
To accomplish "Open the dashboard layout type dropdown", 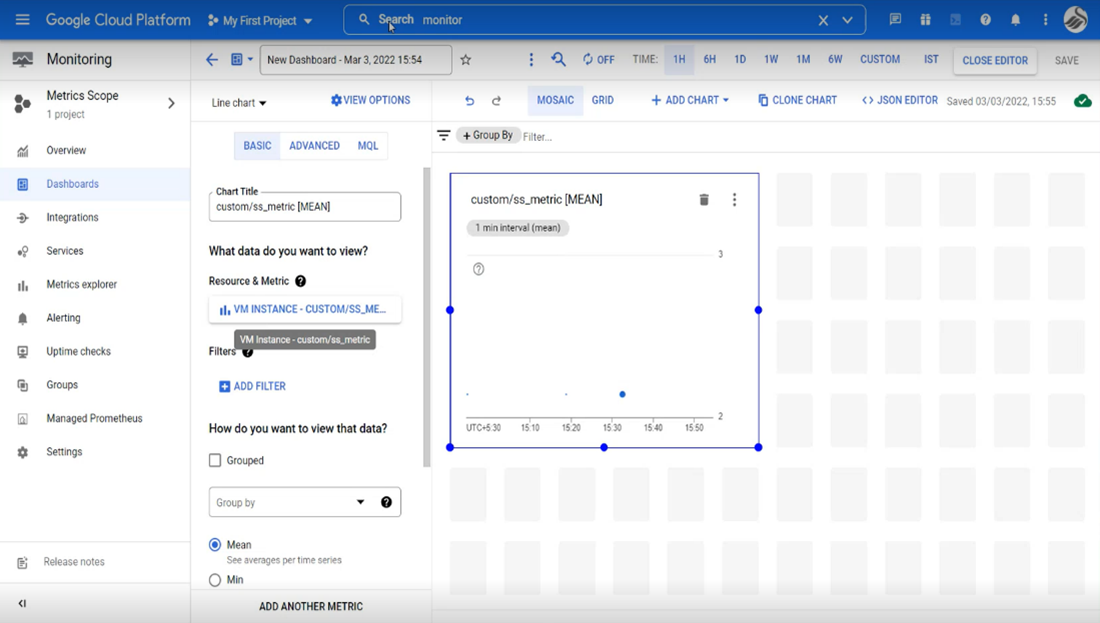I will click(x=242, y=60).
